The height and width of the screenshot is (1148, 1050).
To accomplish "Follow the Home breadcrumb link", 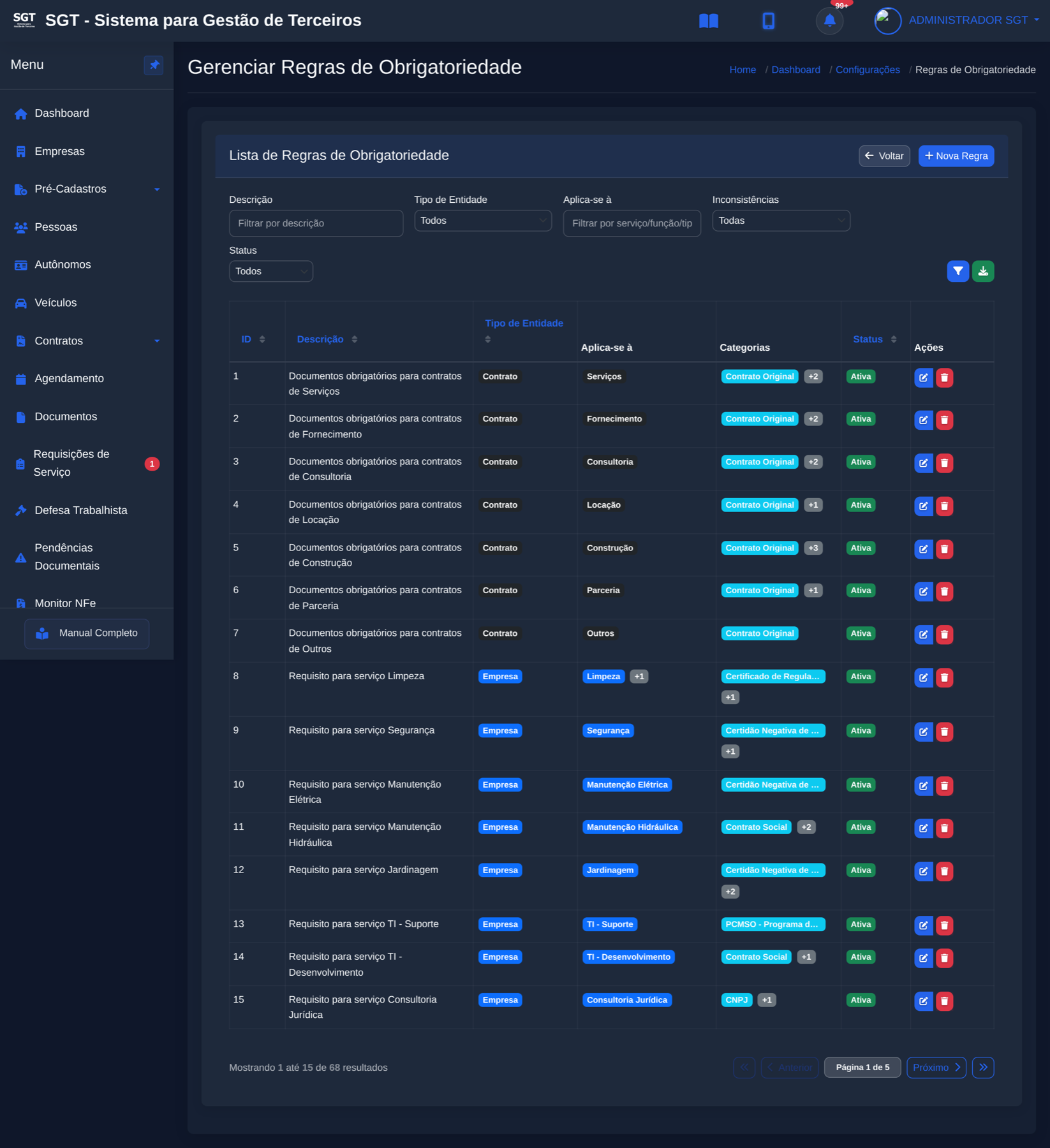I will [x=743, y=70].
